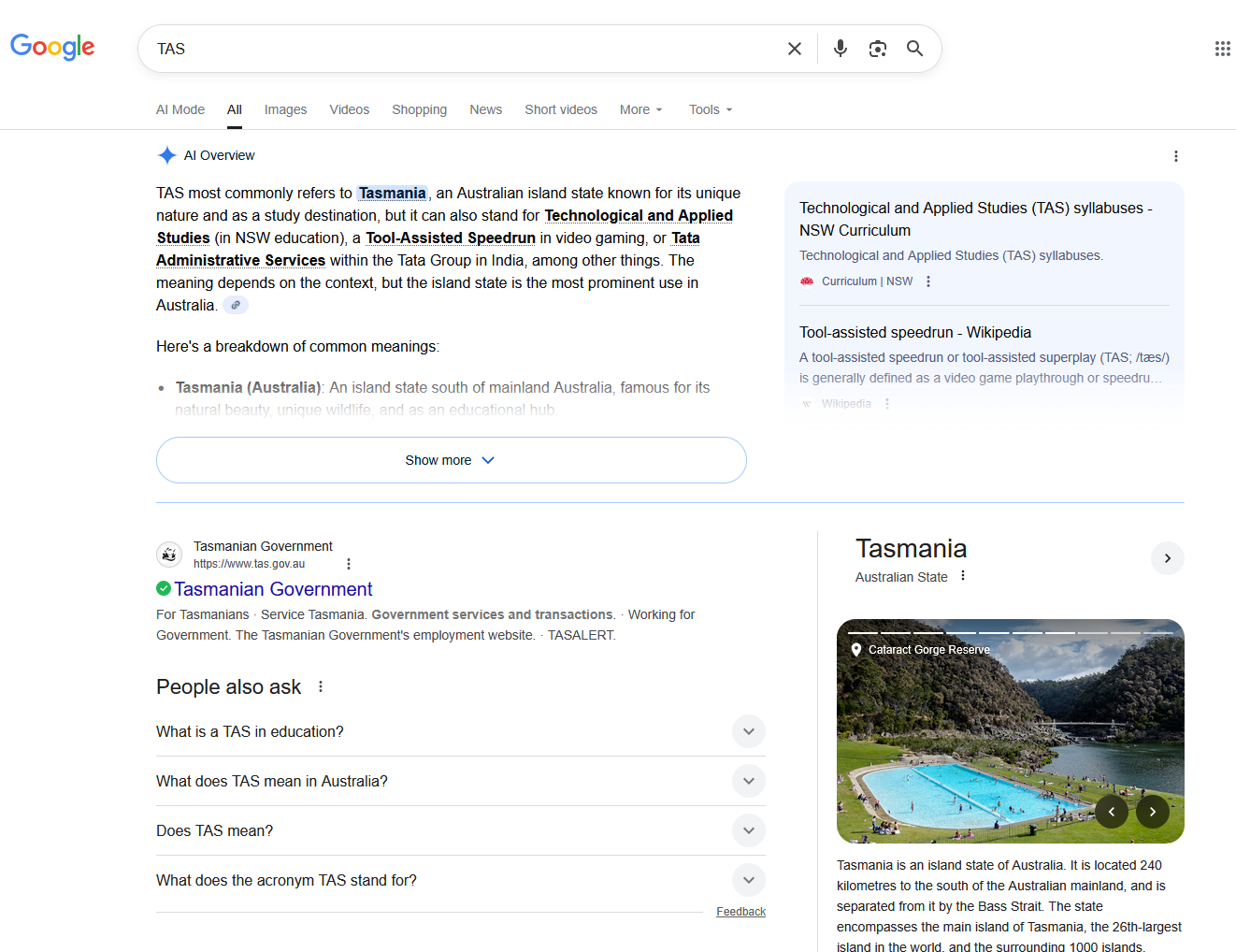The height and width of the screenshot is (952, 1236).
Task: Open Technological and Applied Studies syllabuses source
Action: (x=976, y=219)
